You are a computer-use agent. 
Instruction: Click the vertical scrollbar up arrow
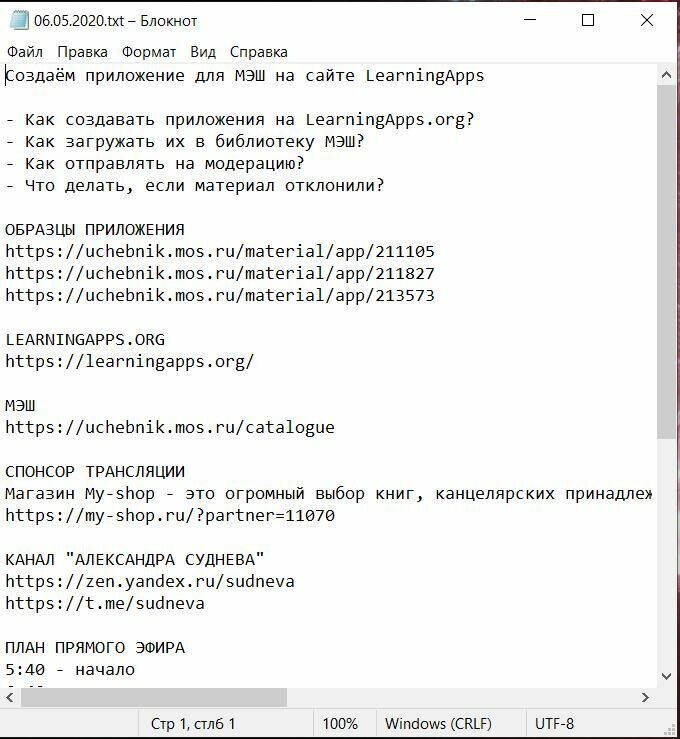coord(666,75)
